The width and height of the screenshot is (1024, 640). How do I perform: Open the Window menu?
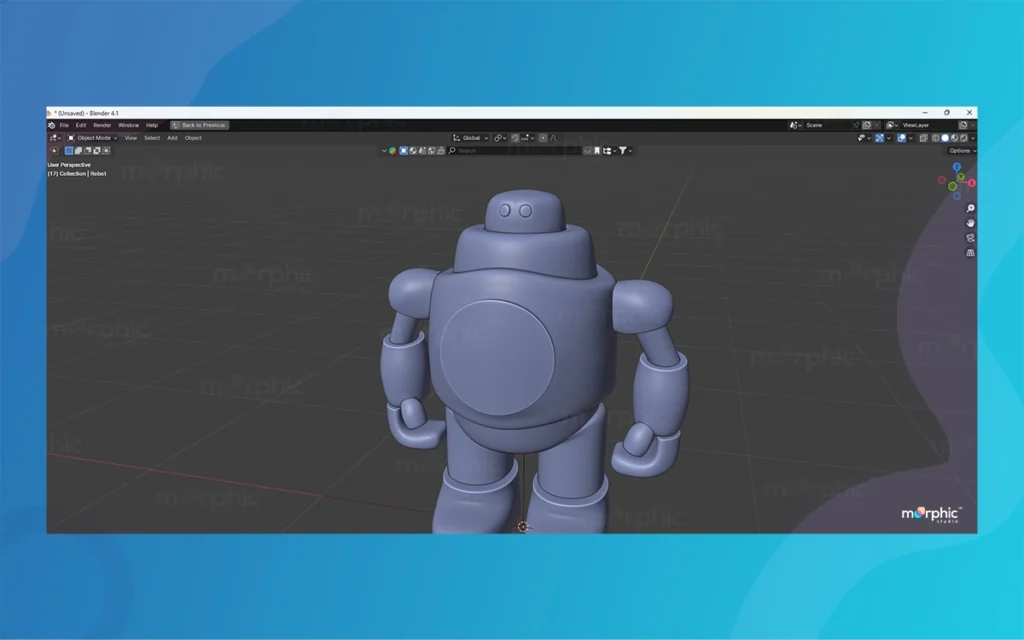(129, 125)
